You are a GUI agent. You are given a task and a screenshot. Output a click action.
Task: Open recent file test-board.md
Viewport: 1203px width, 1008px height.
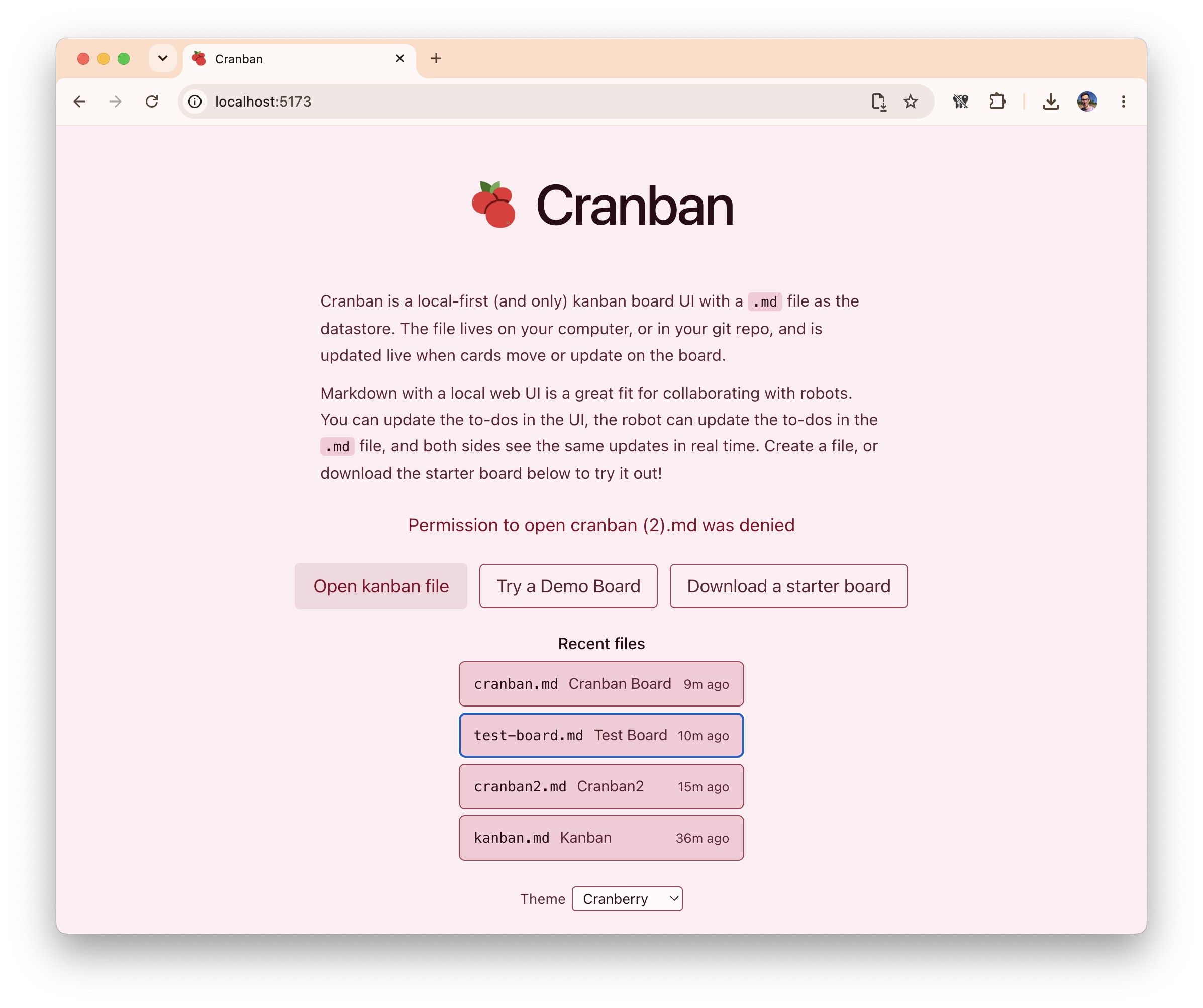(x=601, y=735)
